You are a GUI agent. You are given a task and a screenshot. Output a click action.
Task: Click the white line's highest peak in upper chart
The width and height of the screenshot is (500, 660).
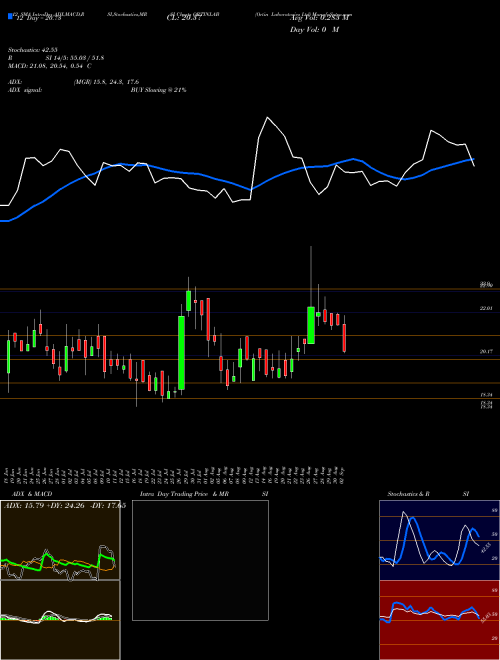(267, 117)
